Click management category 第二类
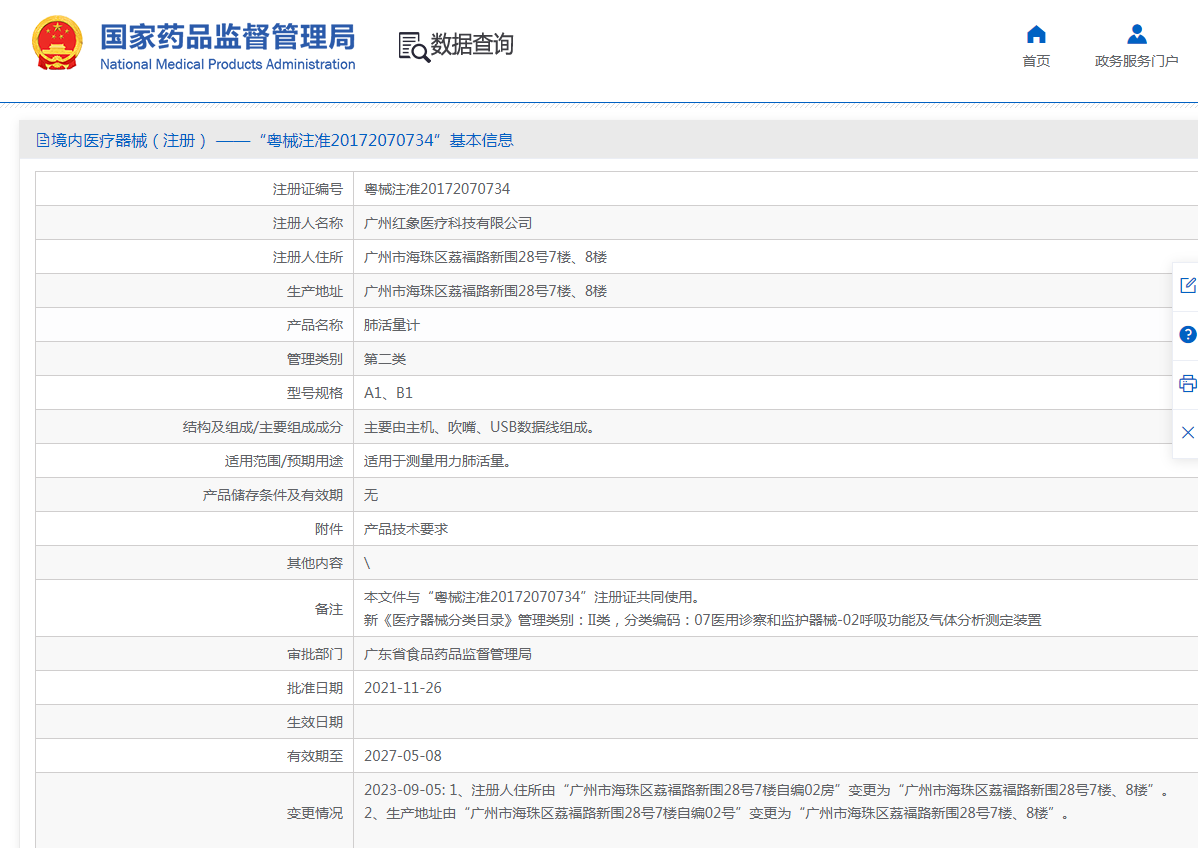The height and width of the screenshot is (848, 1198). pos(385,359)
